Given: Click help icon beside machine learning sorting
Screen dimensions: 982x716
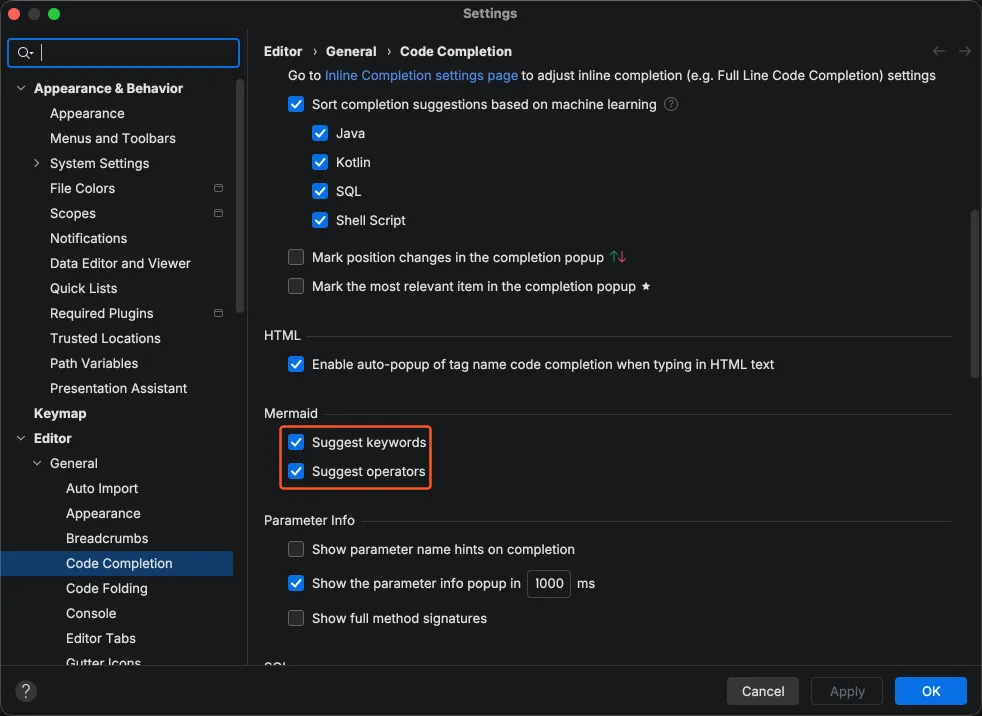Looking at the screenshot, I should click(x=671, y=104).
